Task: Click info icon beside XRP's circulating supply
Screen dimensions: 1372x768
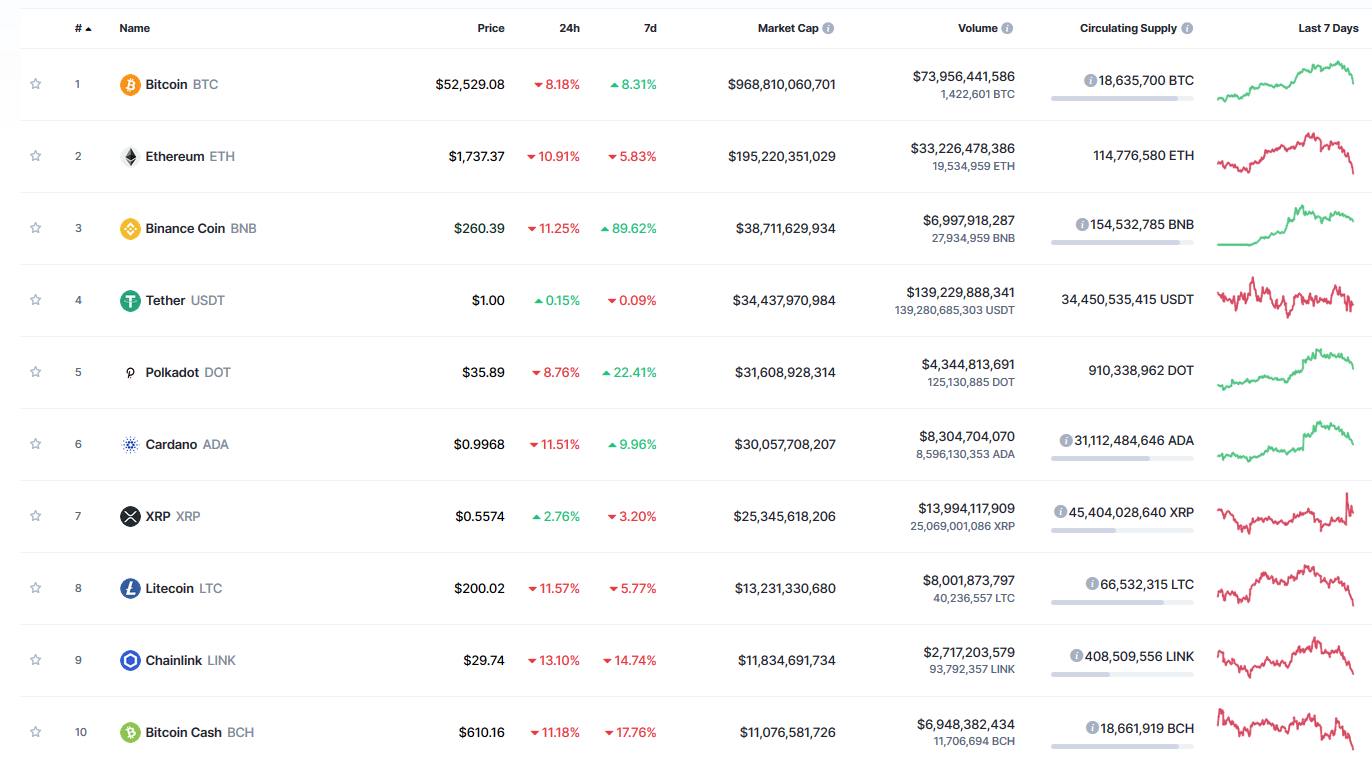Action: pyautogui.click(x=1060, y=512)
